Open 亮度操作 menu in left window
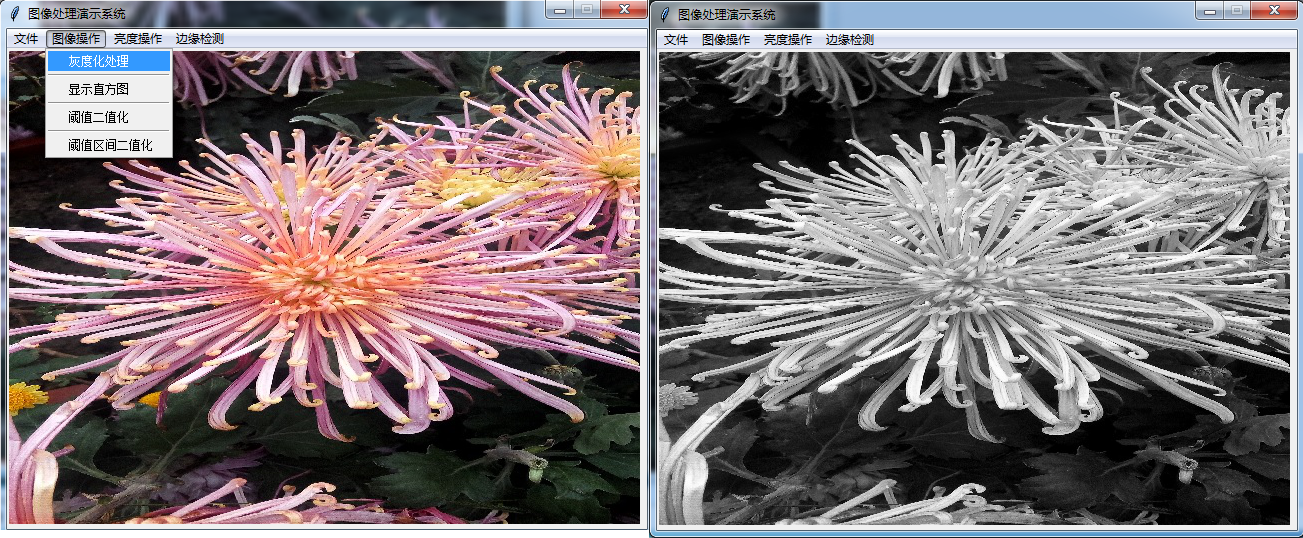The image size is (1303, 538). click(x=138, y=39)
